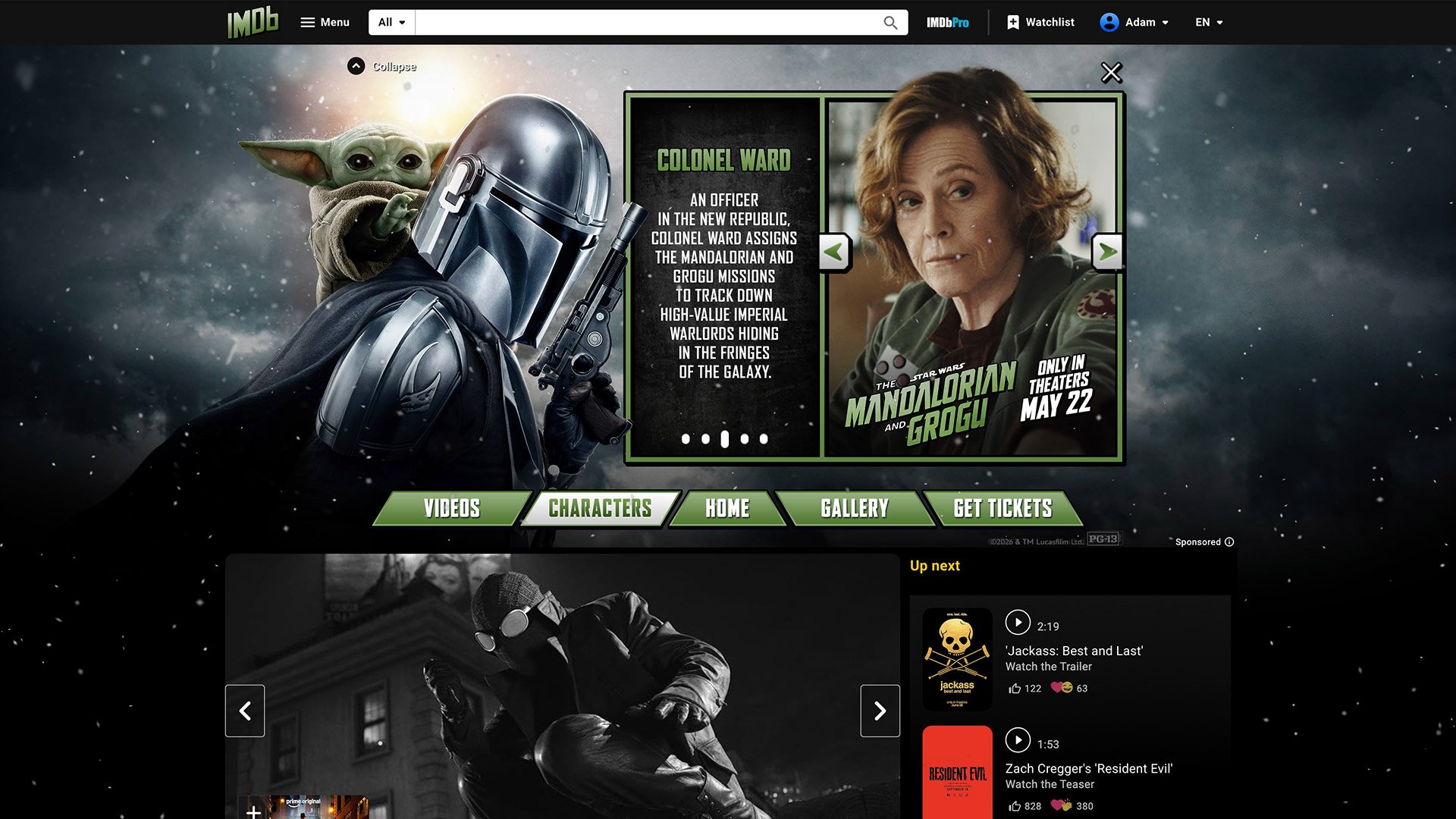Go to the IMDb home logo
1456x819 pixels.
pos(253,22)
